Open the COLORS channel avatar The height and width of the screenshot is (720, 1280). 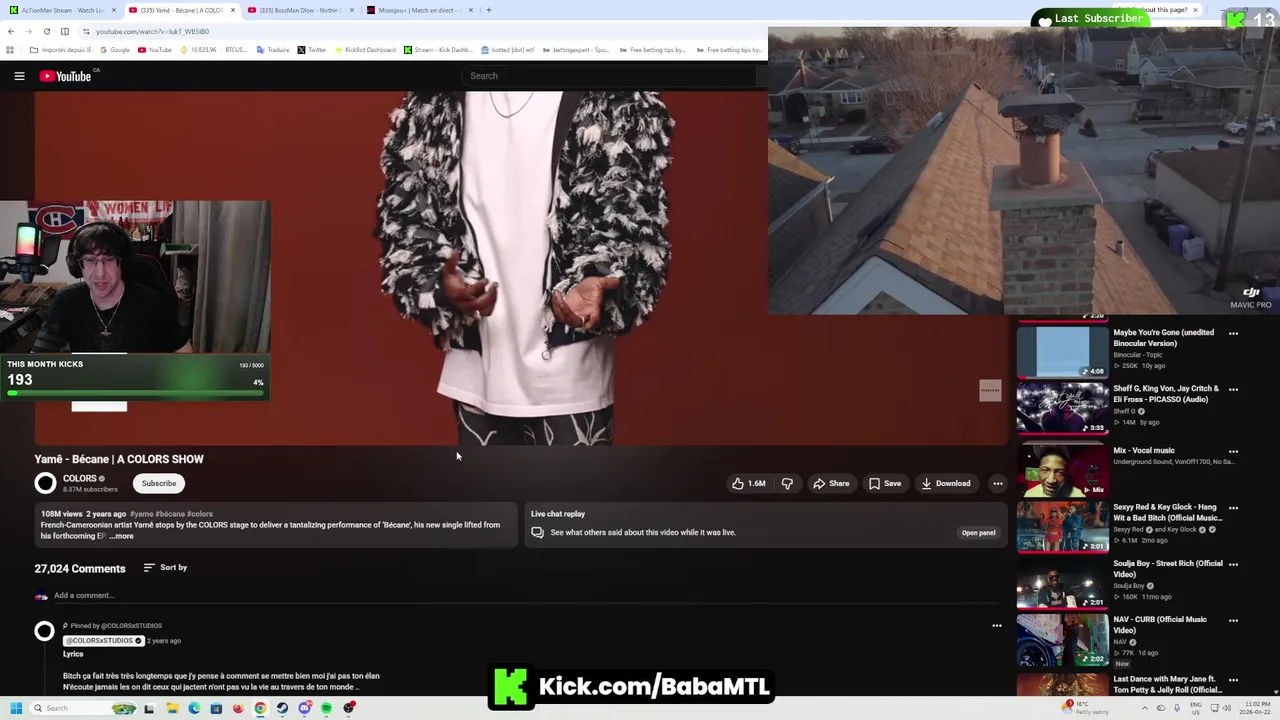click(x=45, y=484)
